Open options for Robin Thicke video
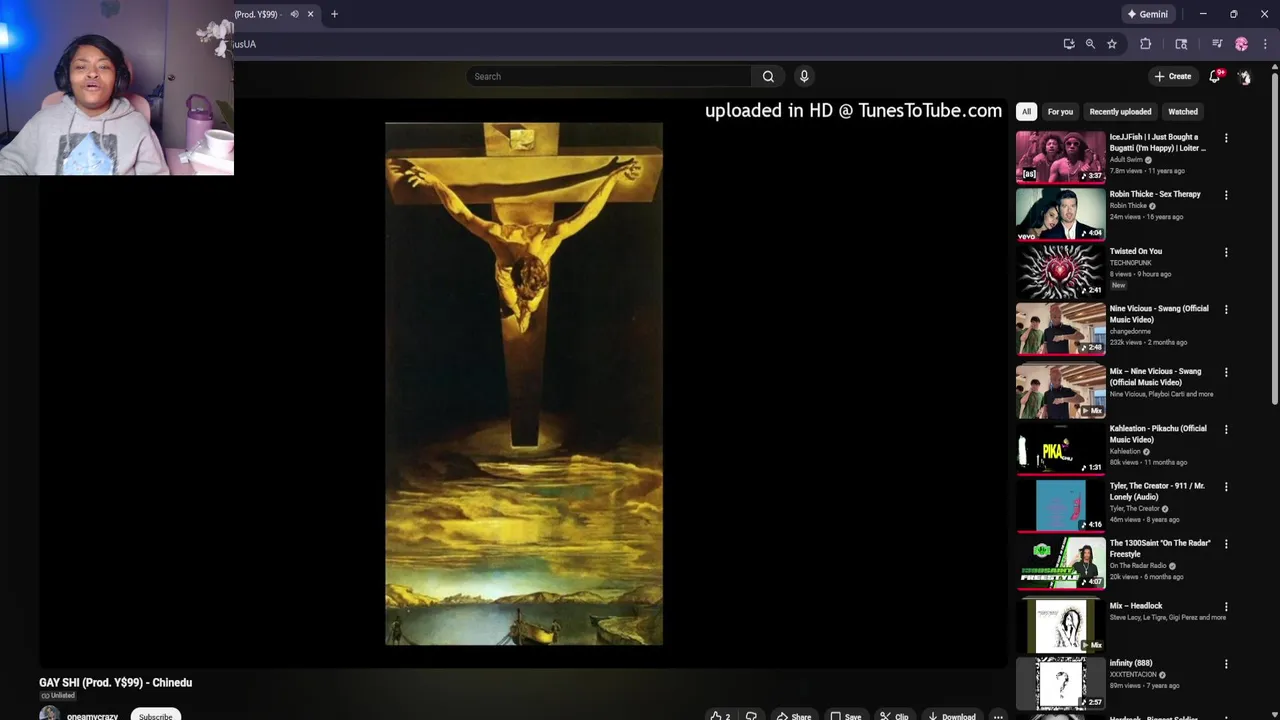Screen dimensions: 1280x720 tap(1226, 195)
